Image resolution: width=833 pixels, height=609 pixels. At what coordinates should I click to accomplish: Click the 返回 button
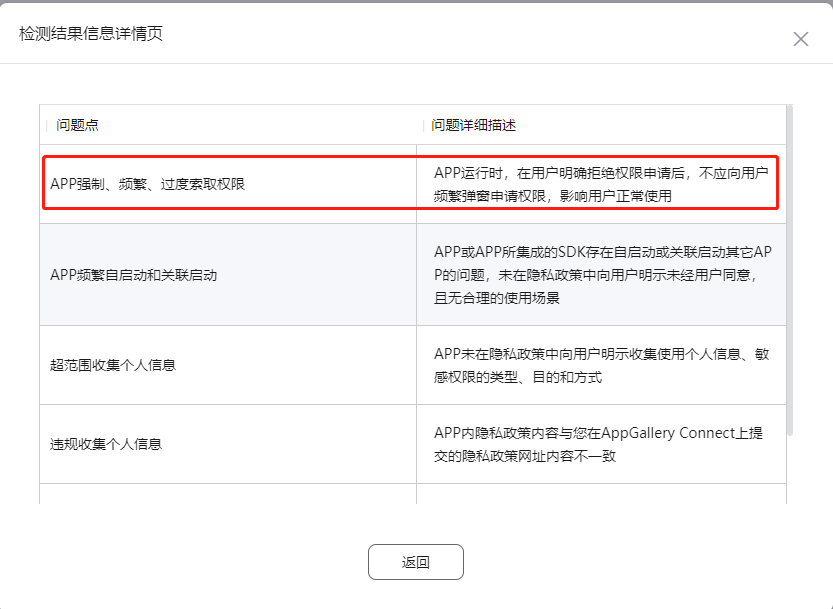(415, 562)
